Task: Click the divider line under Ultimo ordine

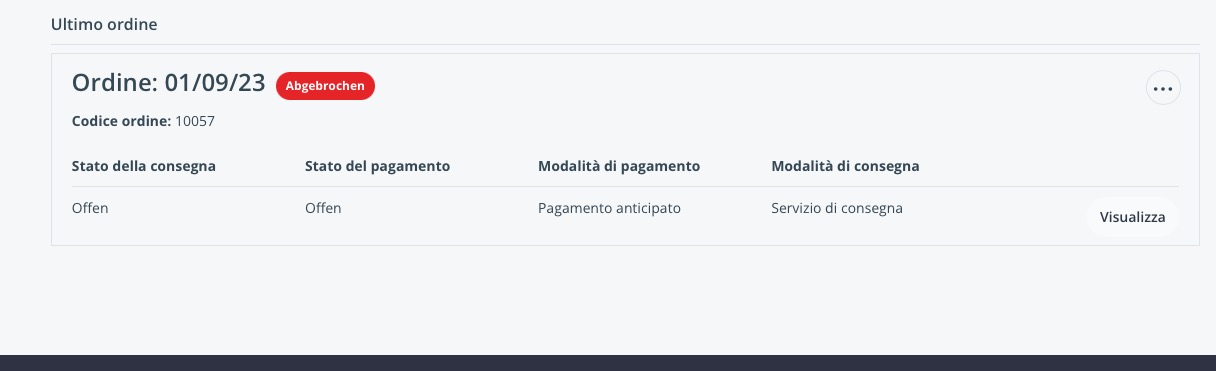Action: point(625,44)
